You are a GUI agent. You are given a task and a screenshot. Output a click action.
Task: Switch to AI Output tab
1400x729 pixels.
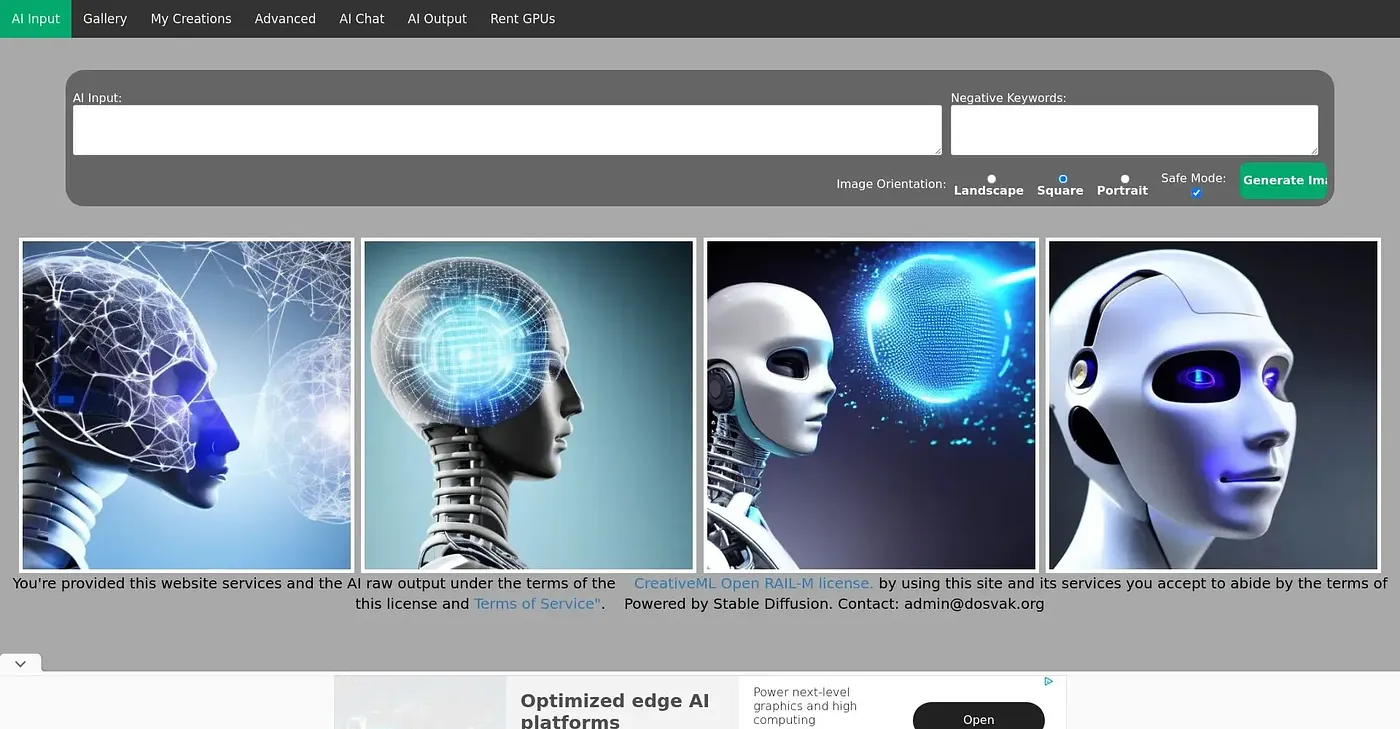click(x=437, y=19)
